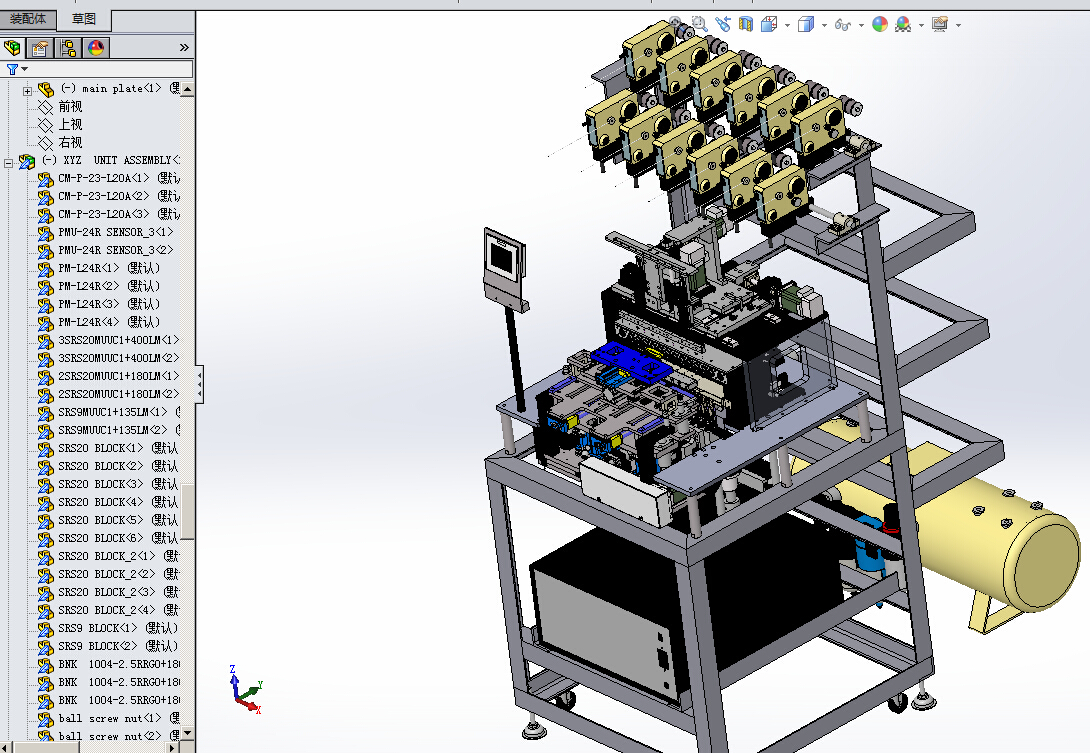Open the Display Style dropdown arrow
Screen dimensions: 1090x753
coord(824,25)
